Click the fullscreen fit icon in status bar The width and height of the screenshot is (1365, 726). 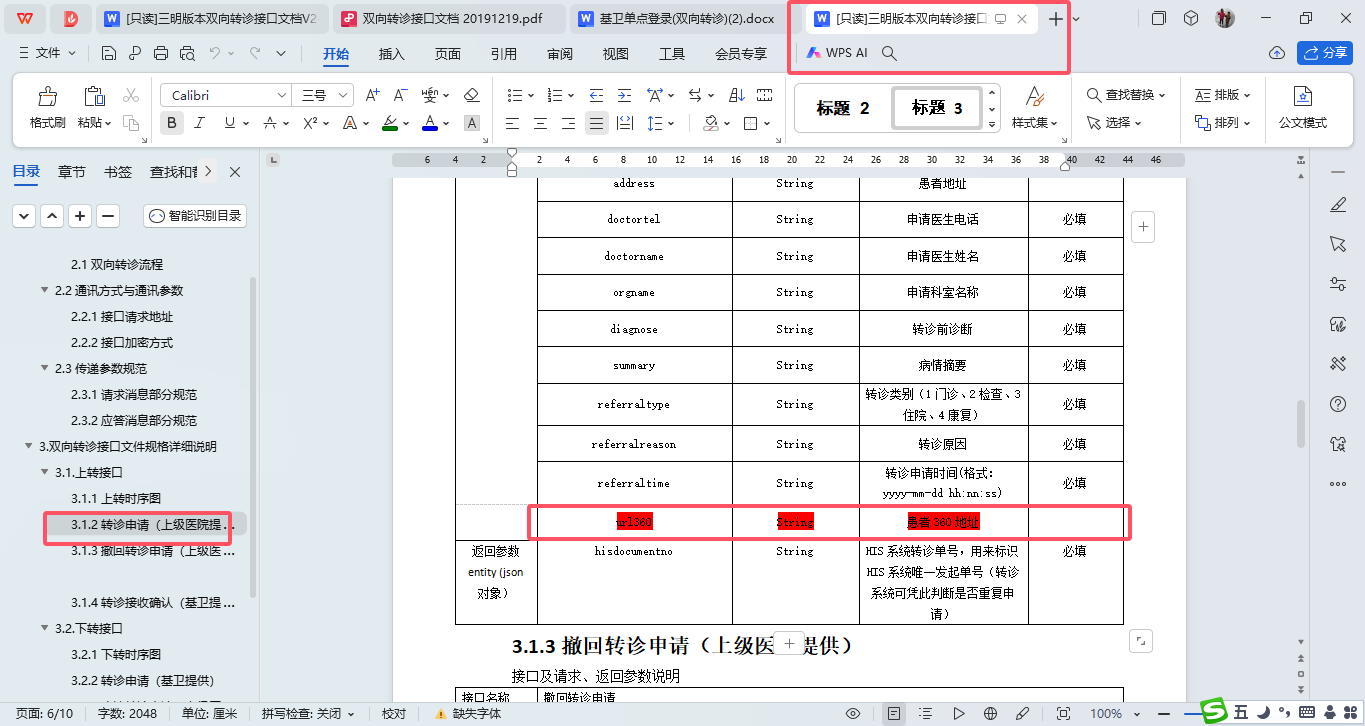click(1063, 713)
